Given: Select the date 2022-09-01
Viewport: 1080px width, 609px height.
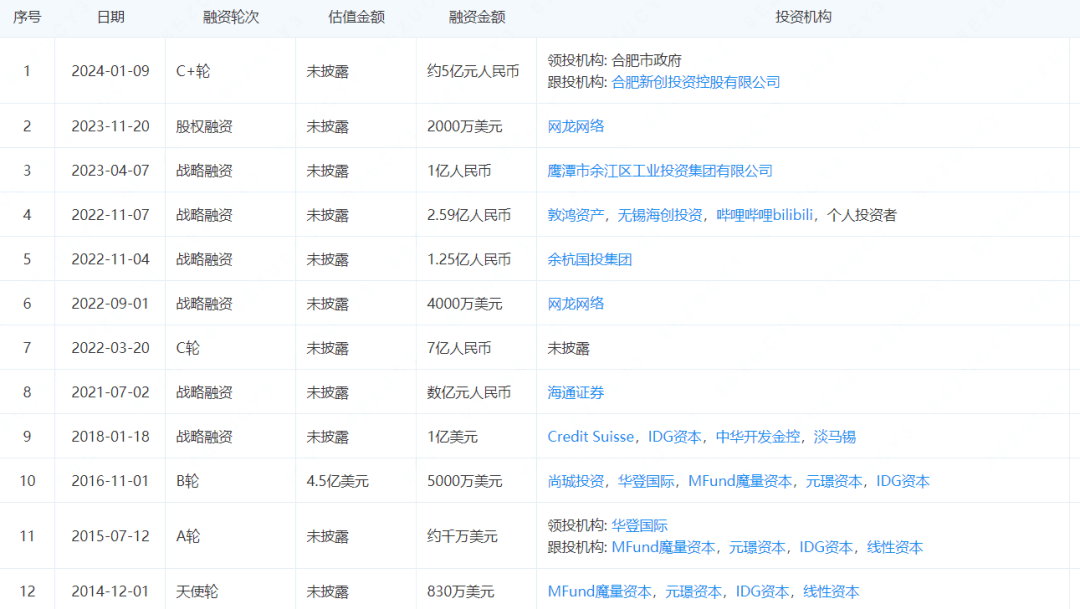Looking at the screenshot, I should point(110,303).
